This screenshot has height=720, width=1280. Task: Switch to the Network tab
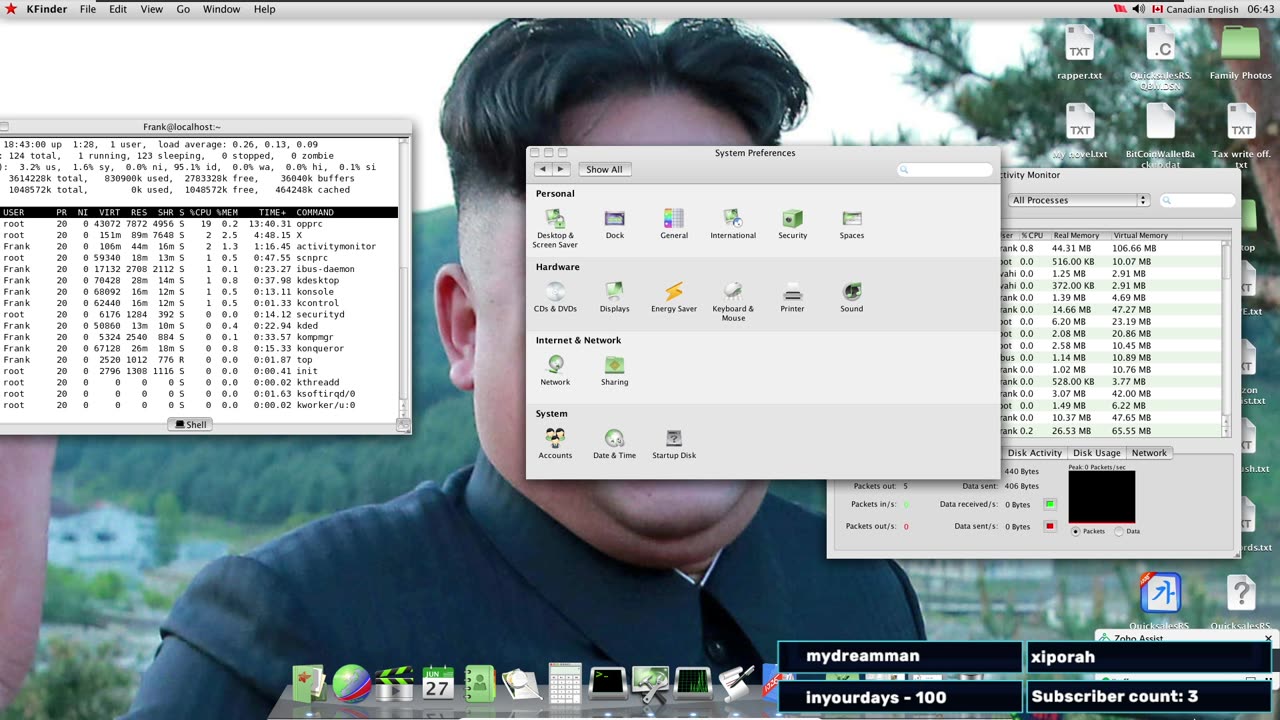[x=1149, y=453]
